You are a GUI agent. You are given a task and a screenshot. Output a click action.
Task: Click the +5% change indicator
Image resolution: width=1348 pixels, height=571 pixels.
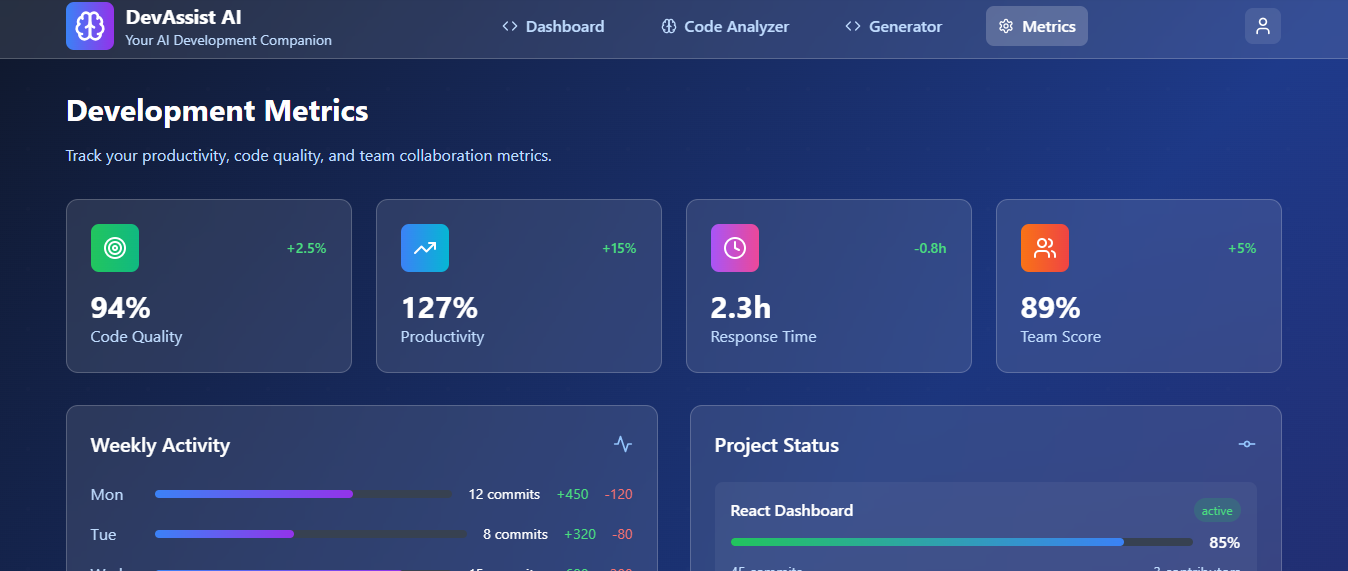click(x=1242, y=248)
